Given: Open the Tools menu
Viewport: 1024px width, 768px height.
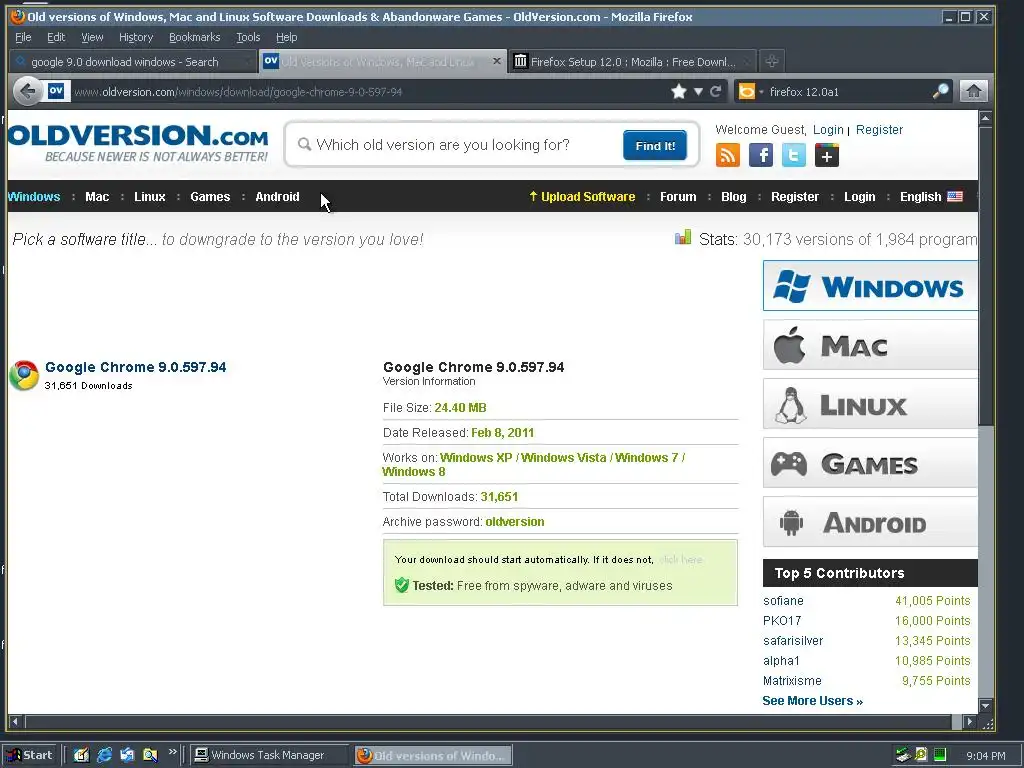Looking at the screenshot, I should click(248, 37).
